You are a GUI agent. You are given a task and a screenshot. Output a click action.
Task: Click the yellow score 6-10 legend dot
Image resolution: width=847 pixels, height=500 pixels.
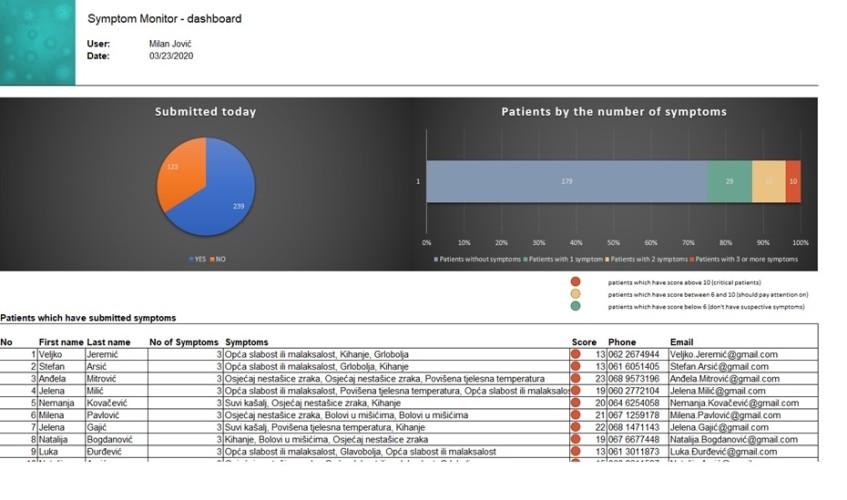(x=575, y=295)
